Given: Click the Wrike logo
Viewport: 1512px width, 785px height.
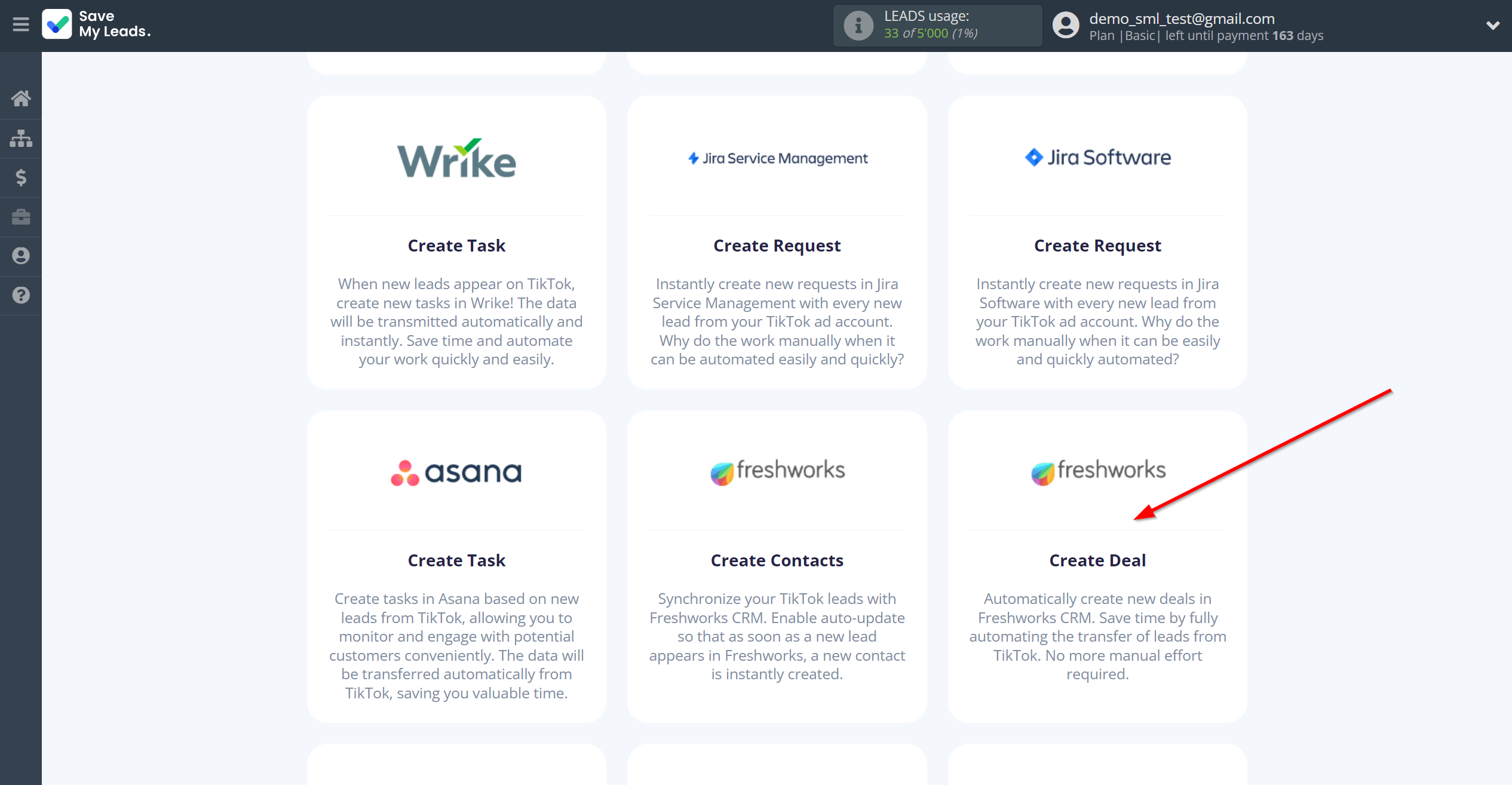Looking at the screenshot, I should pos(456,158).
